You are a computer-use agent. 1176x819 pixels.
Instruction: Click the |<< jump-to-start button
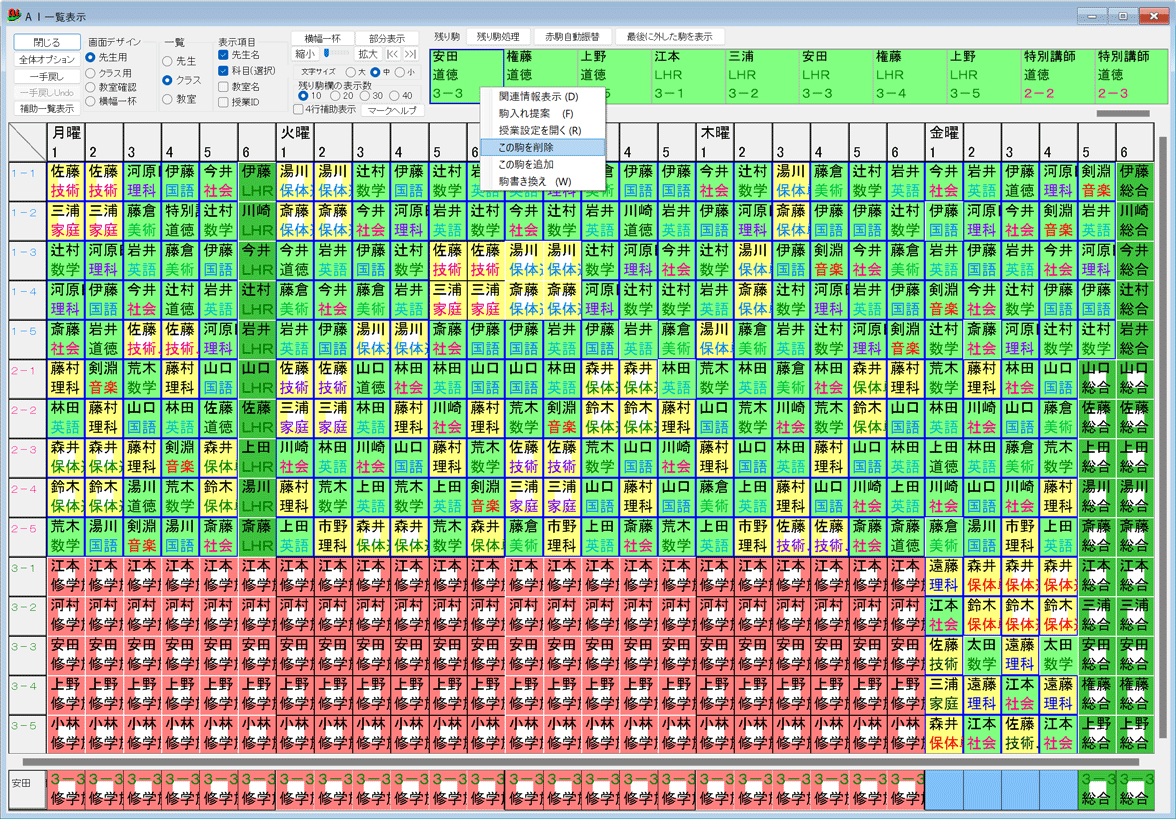click(392, 55)
